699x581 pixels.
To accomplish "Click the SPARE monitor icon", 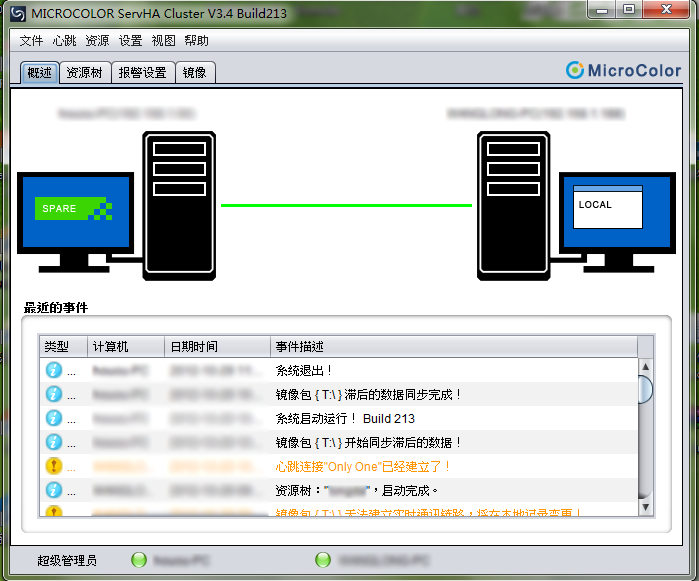I will 76,222.
